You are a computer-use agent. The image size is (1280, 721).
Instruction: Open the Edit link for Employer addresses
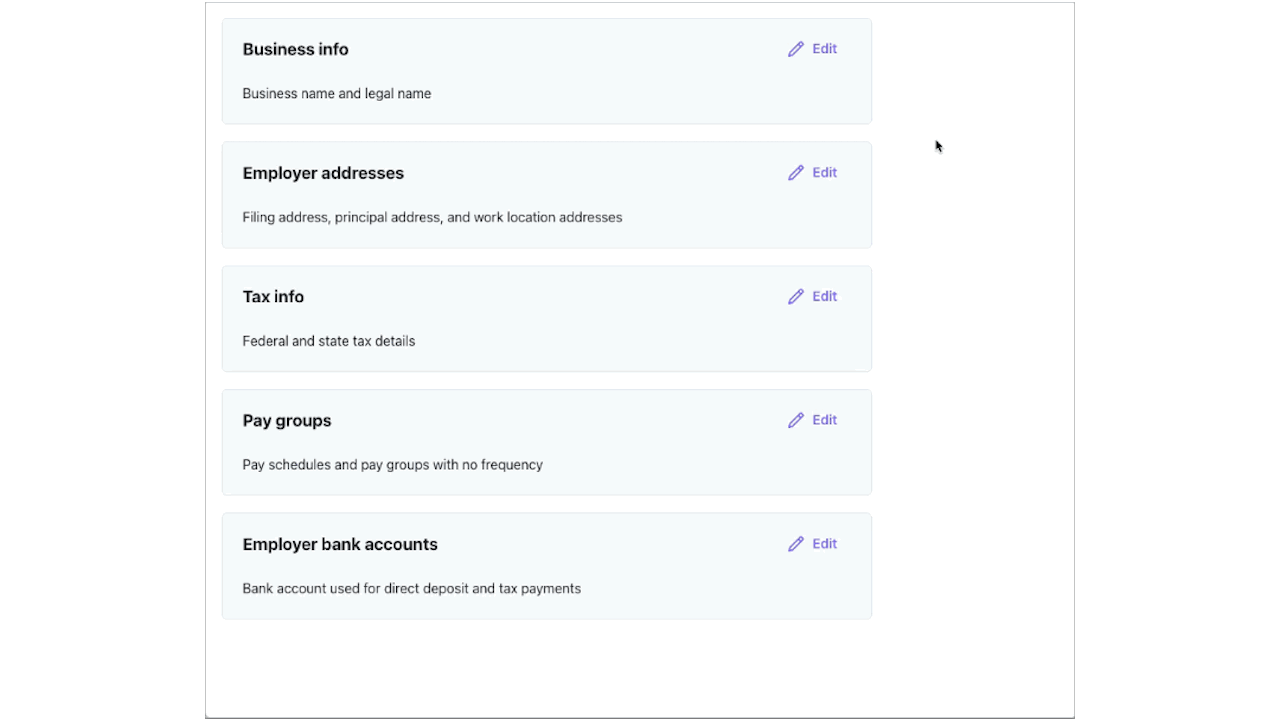(824, 173)
